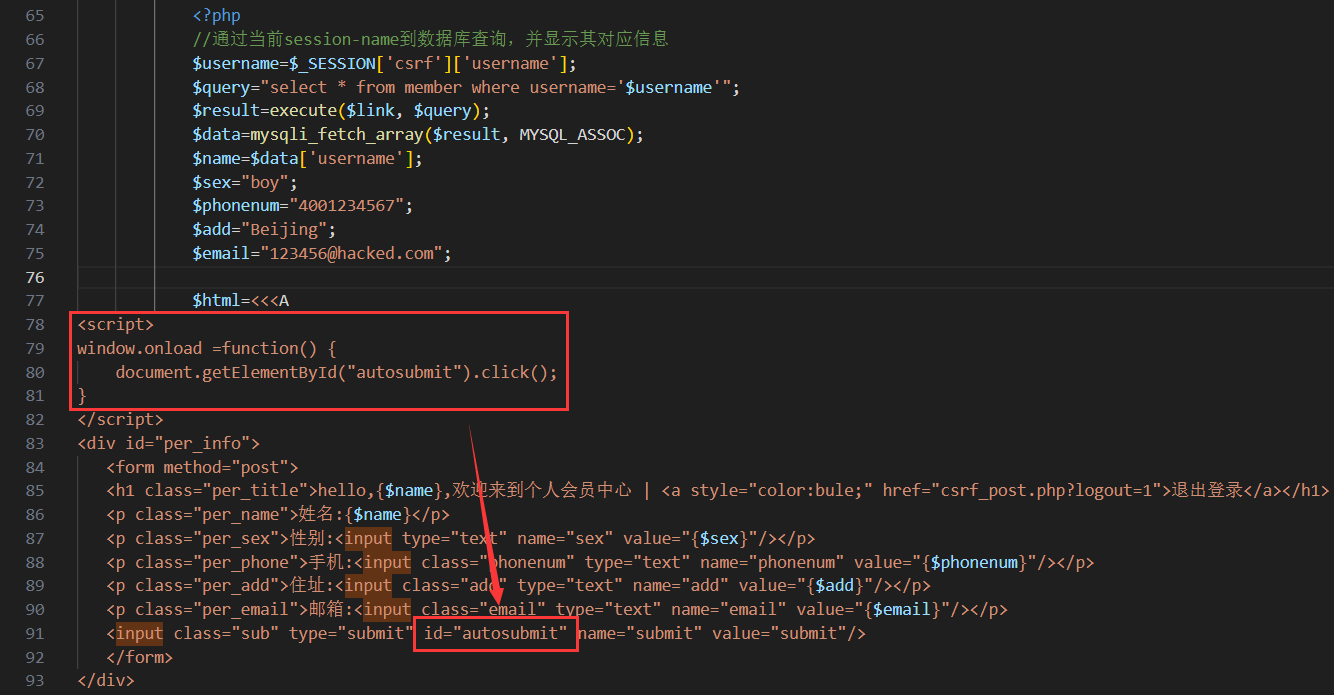Click the execute($link, $query) call

tap(375, 111)
